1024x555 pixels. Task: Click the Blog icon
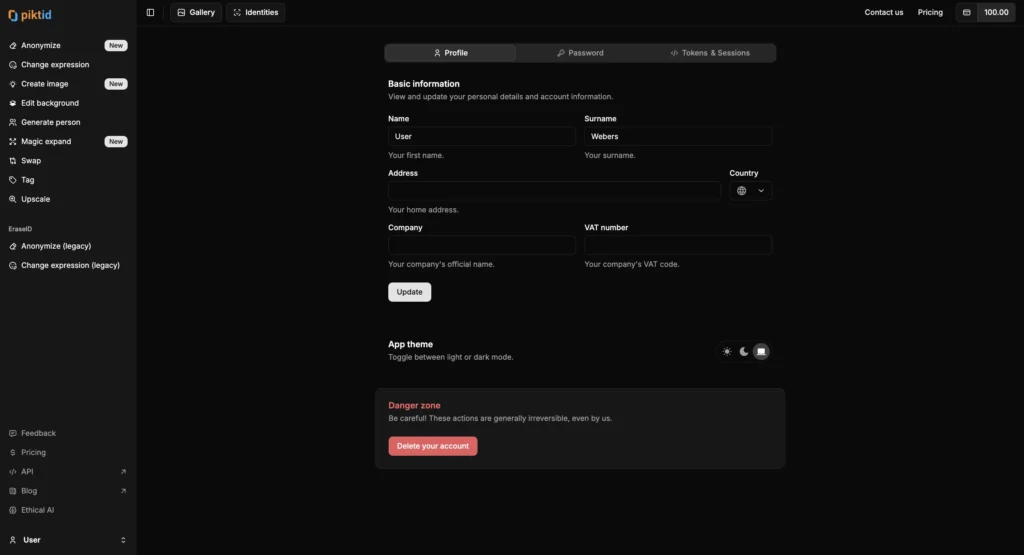(x=12, y=491)
